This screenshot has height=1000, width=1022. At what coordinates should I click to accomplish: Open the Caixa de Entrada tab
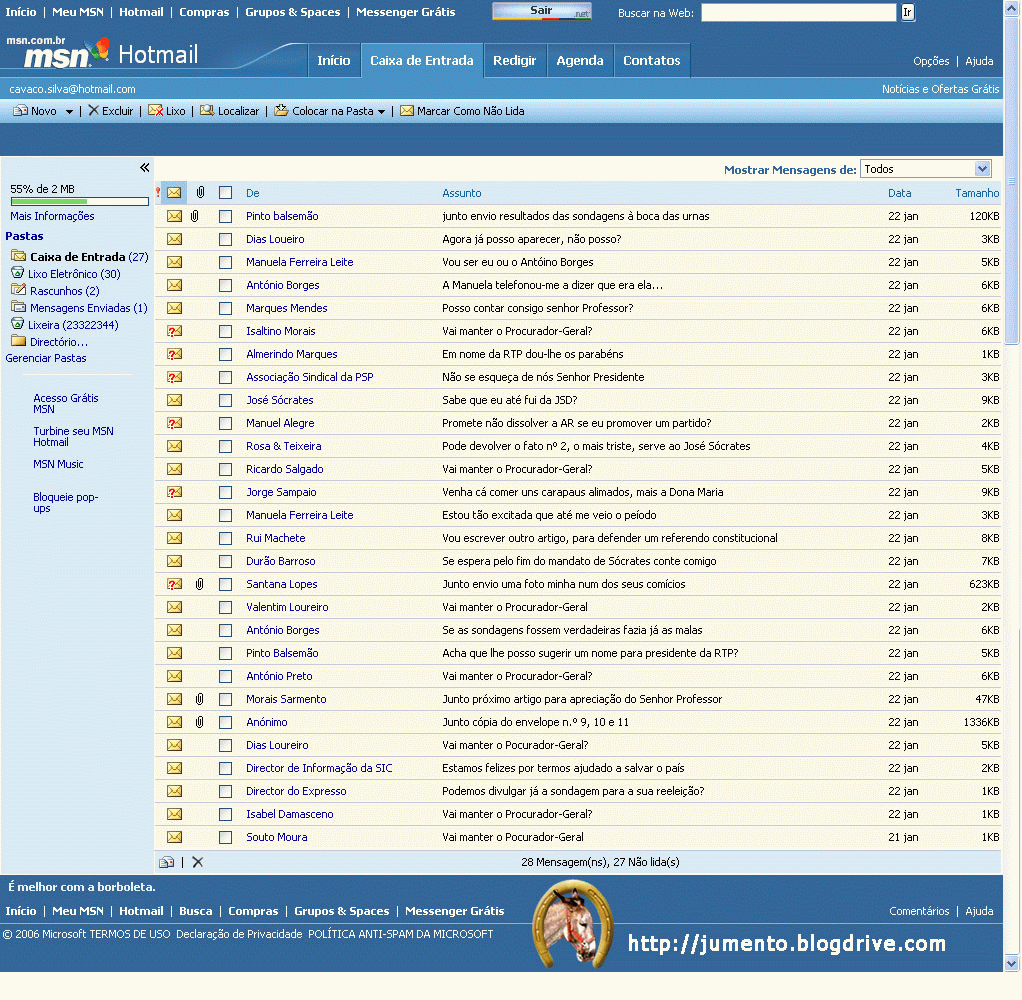click(x=422, y=61)
